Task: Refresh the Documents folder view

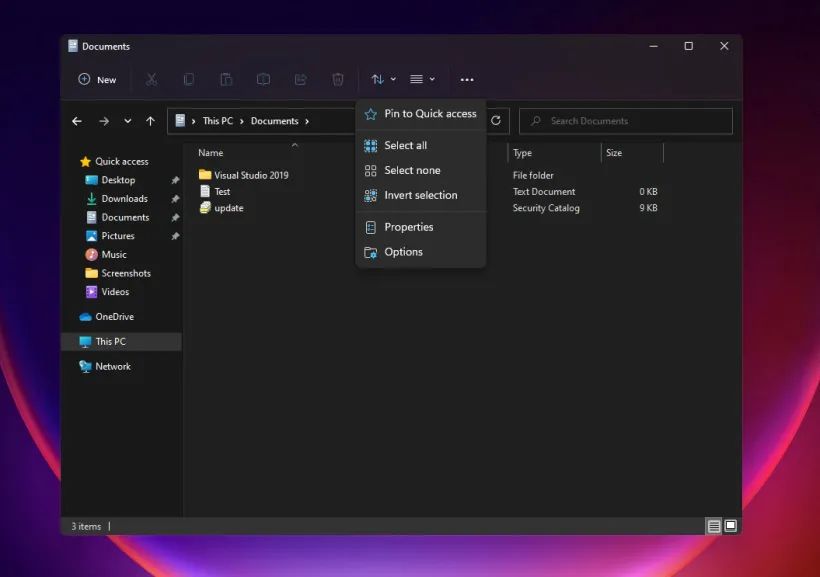Action: 497,121
